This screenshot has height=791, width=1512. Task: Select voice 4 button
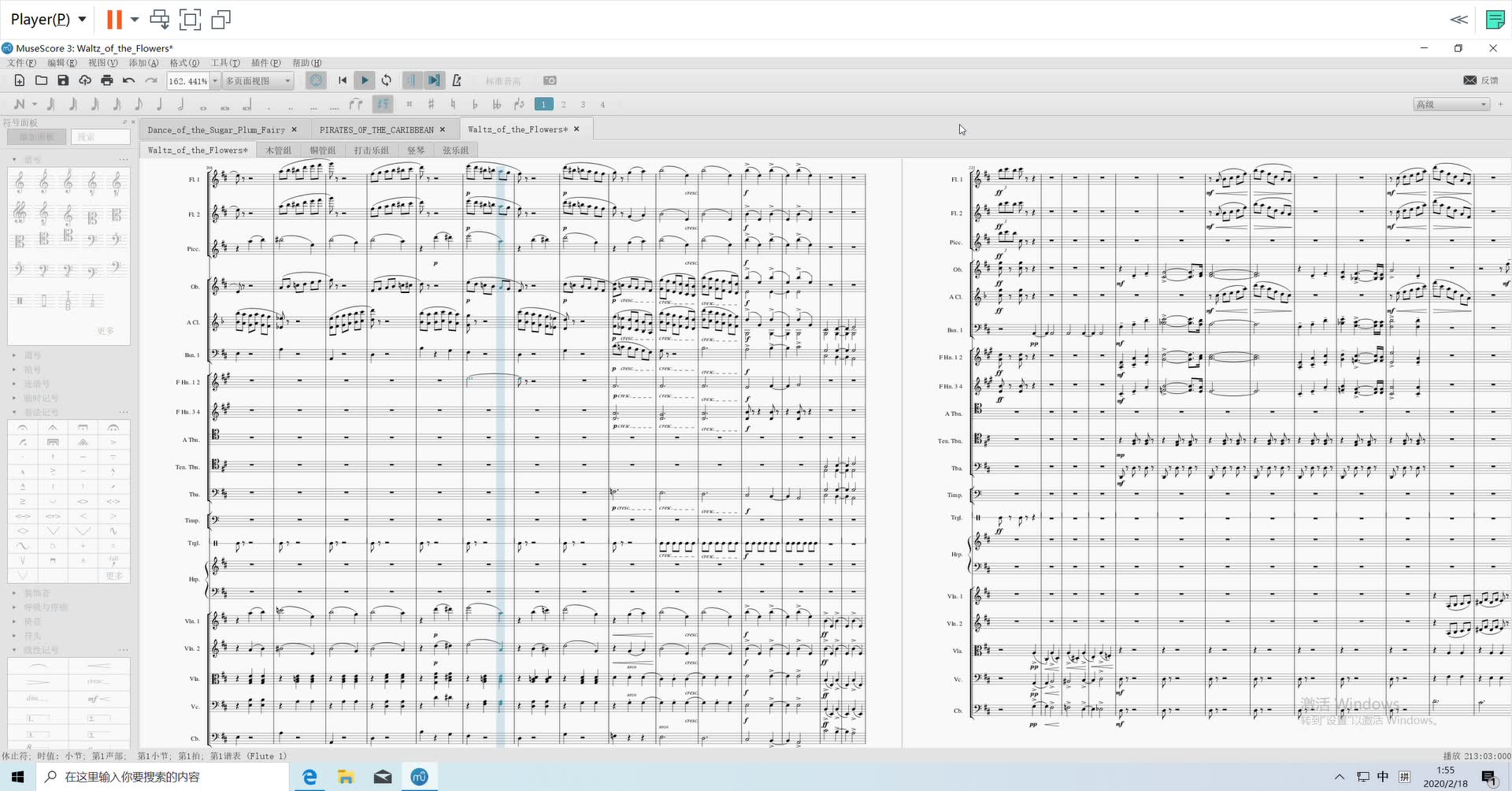coord(602,104)
